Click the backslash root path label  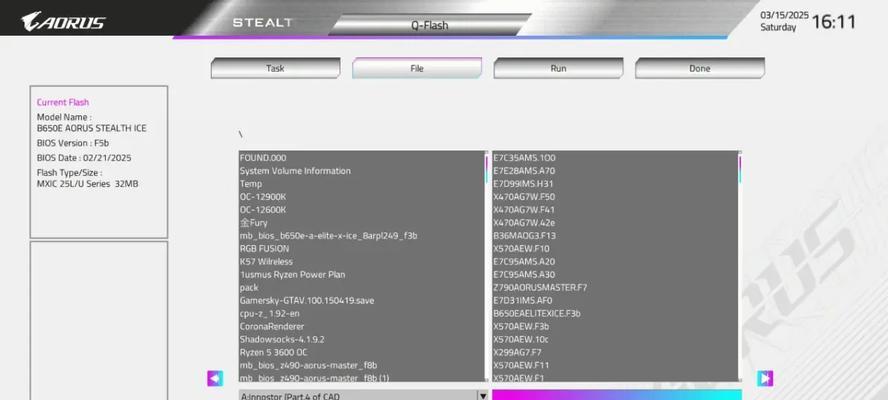(241, 134)
